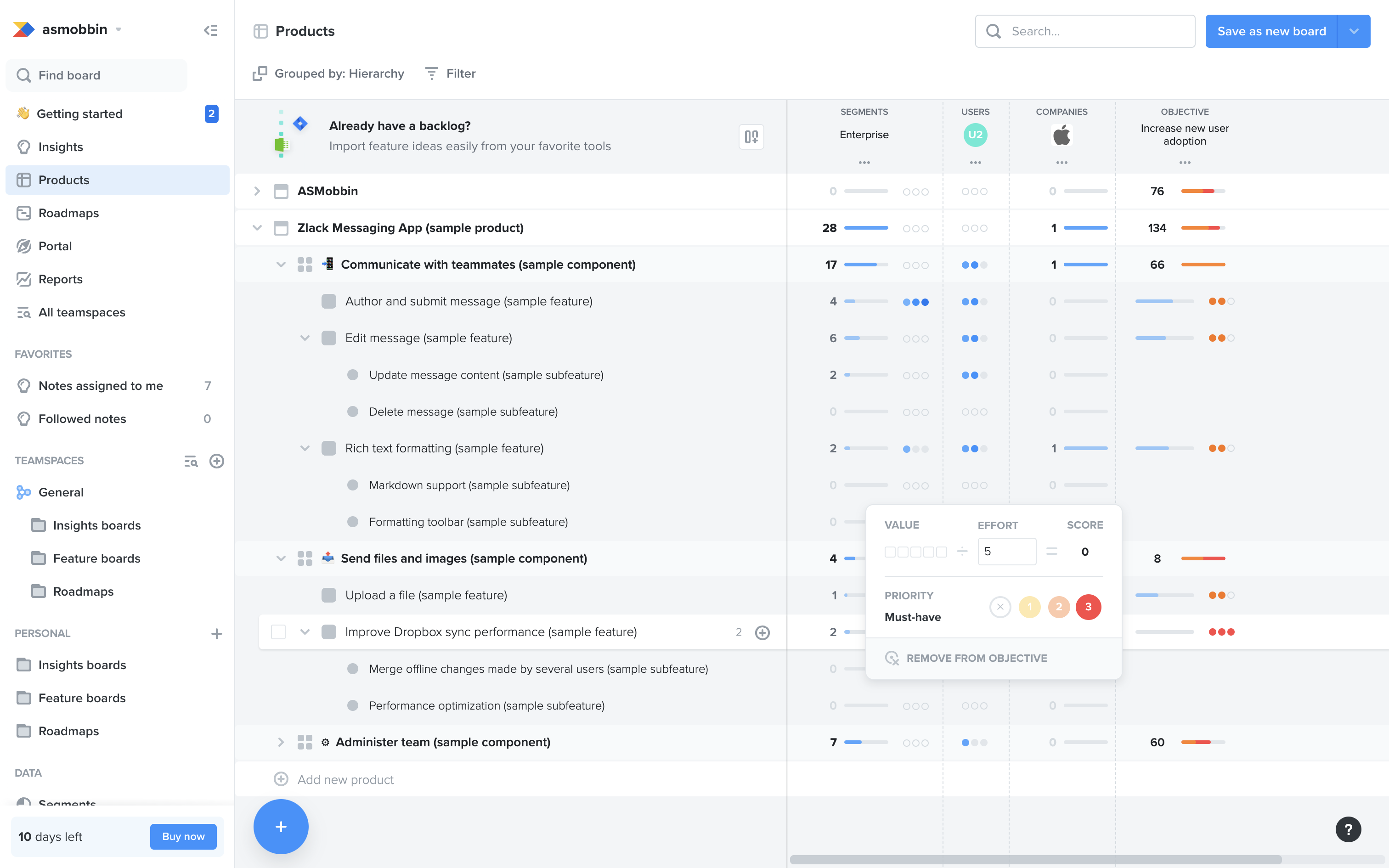The height and width of the screenshot is (868, 1389).
Task: Set priority to level 1 yellow circle
Action: click(x=1029, y=607)
